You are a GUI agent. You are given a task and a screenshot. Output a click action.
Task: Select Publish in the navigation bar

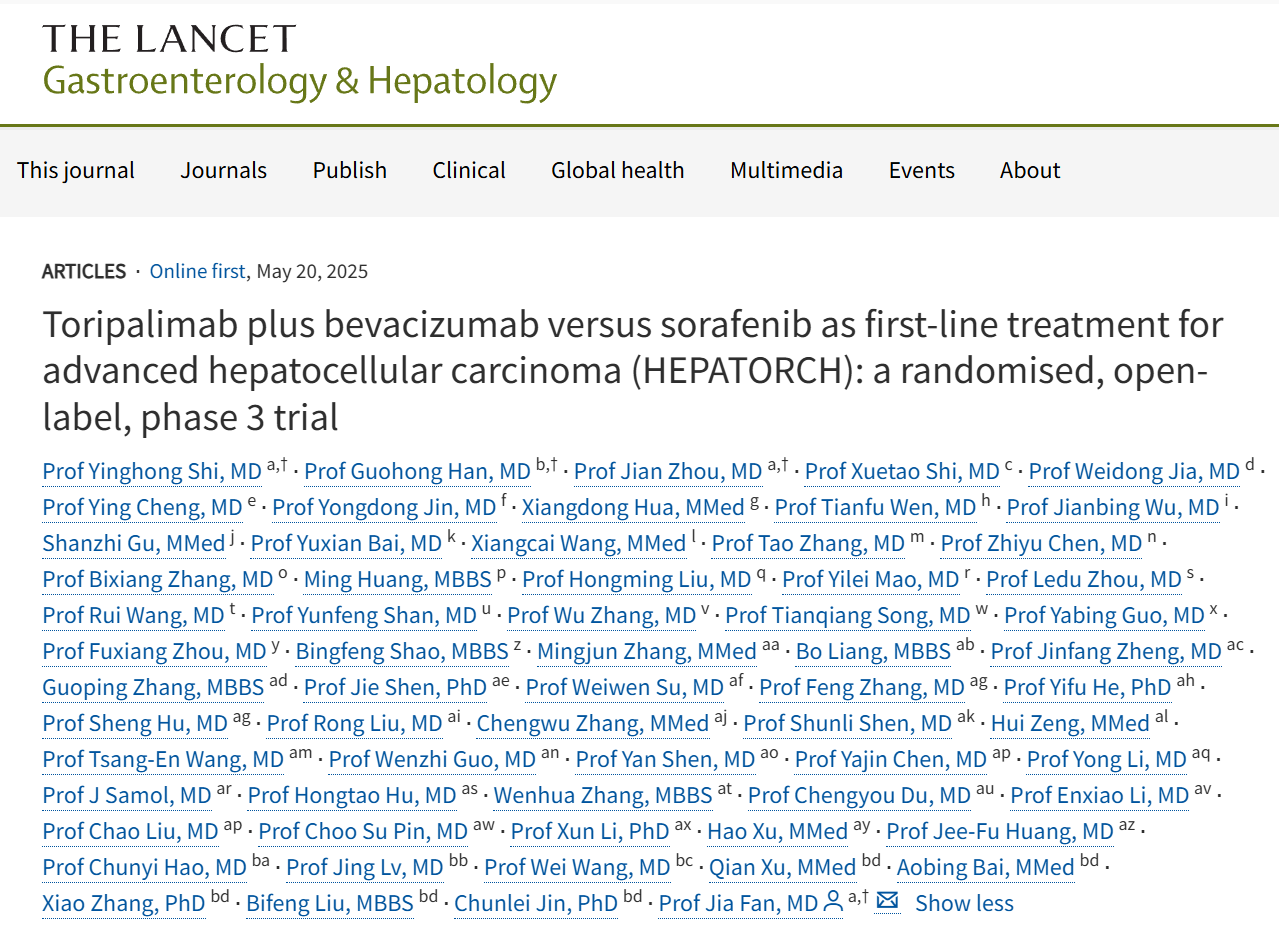click(350, 170)
